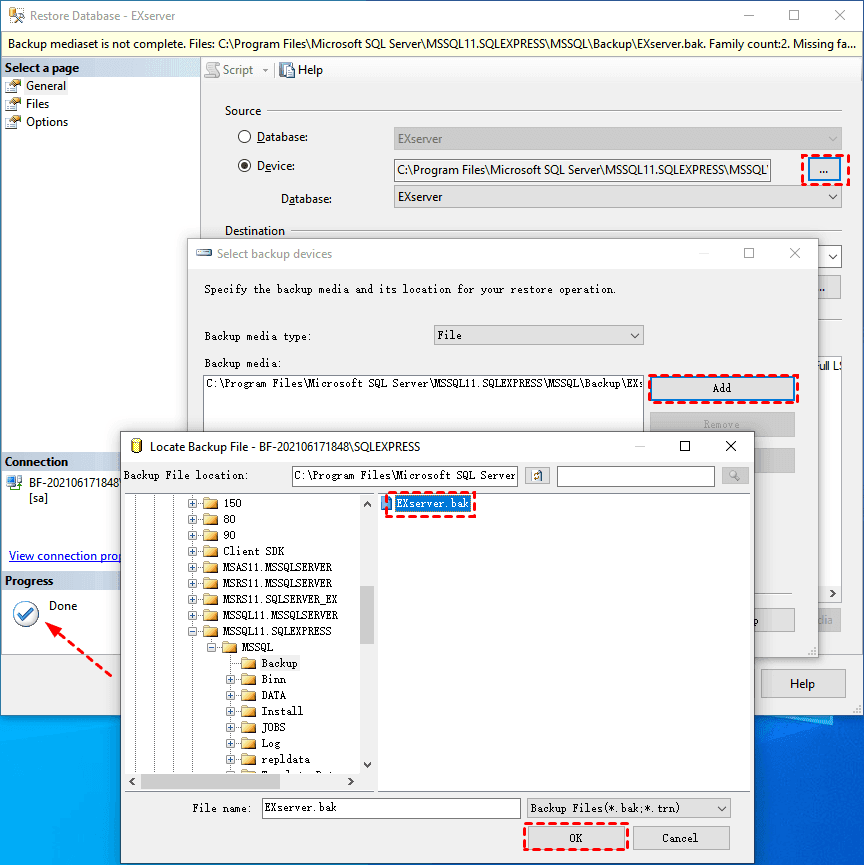This screenshot has width=864, height=865.
Task: Click Cancel in Locate Backup File
Action: (x=680, y=838)
